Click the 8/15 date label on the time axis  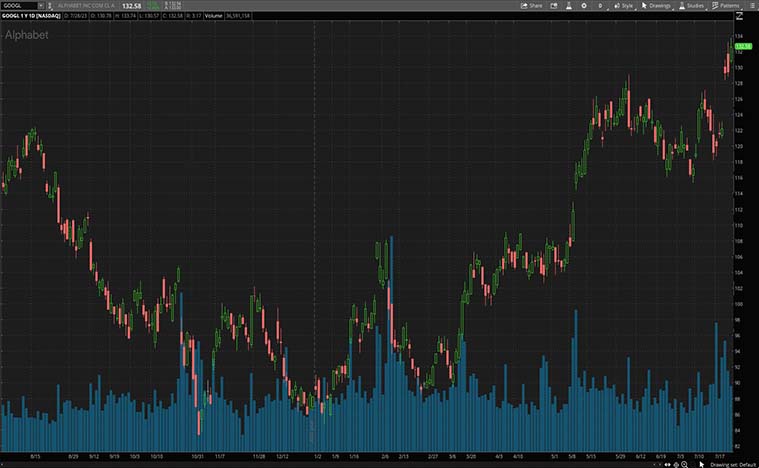(x=35, y=456)
